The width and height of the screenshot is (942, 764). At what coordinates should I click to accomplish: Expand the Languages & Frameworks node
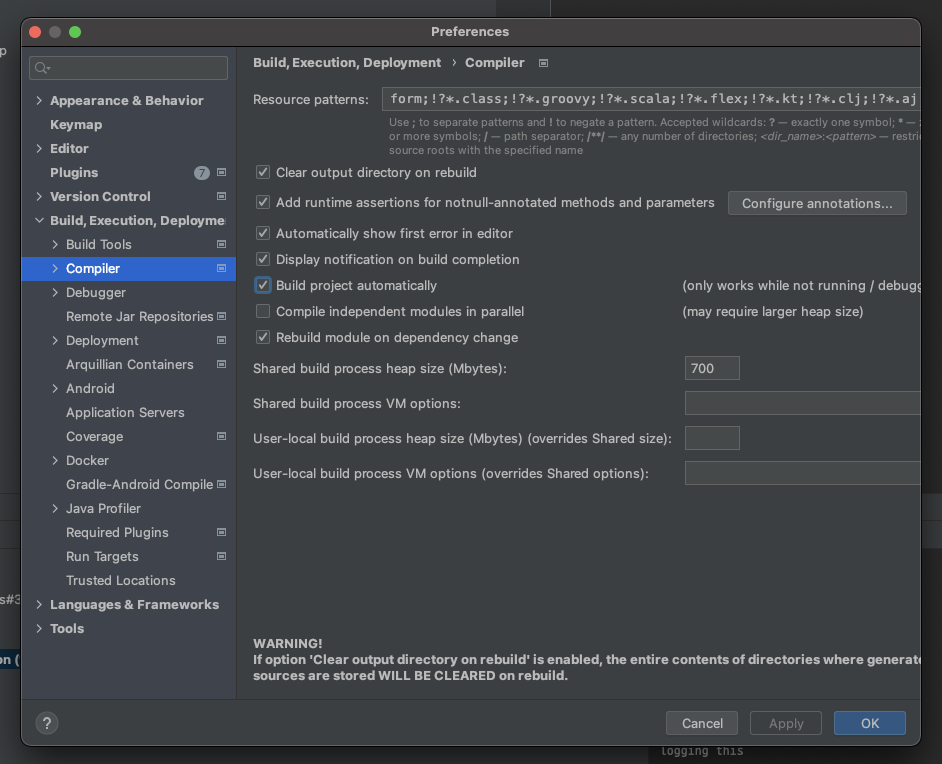tap(39, 605)
